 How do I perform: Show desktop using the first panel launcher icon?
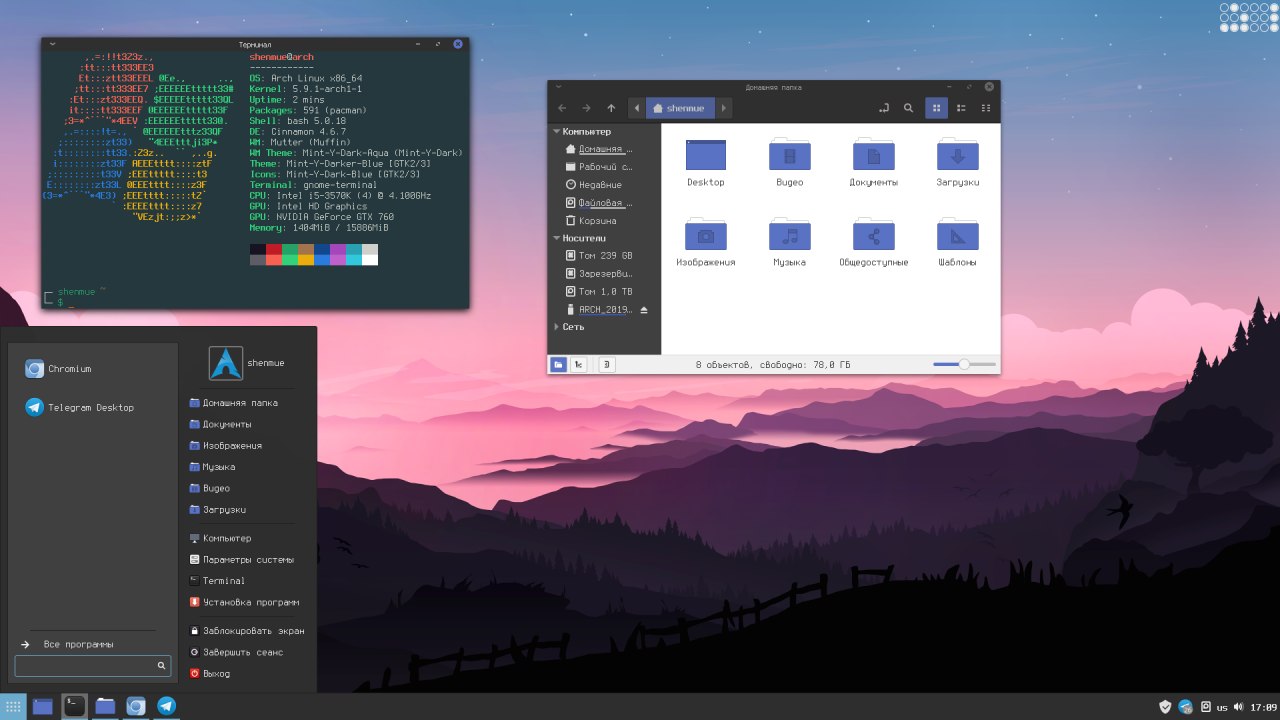(x=42, y=706)
